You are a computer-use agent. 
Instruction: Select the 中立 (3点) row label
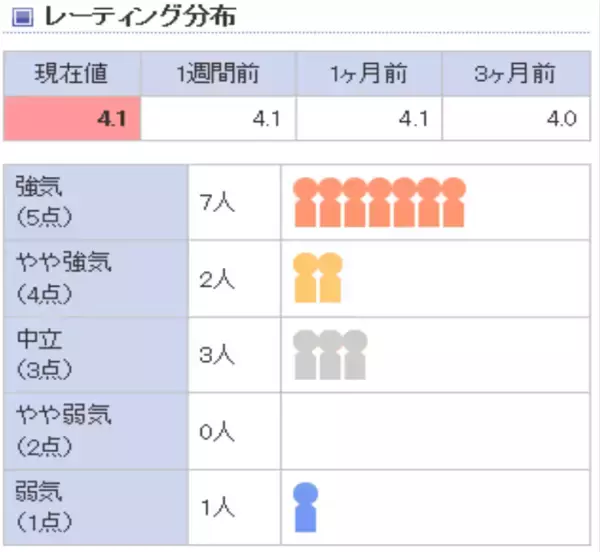pos(96,355)
